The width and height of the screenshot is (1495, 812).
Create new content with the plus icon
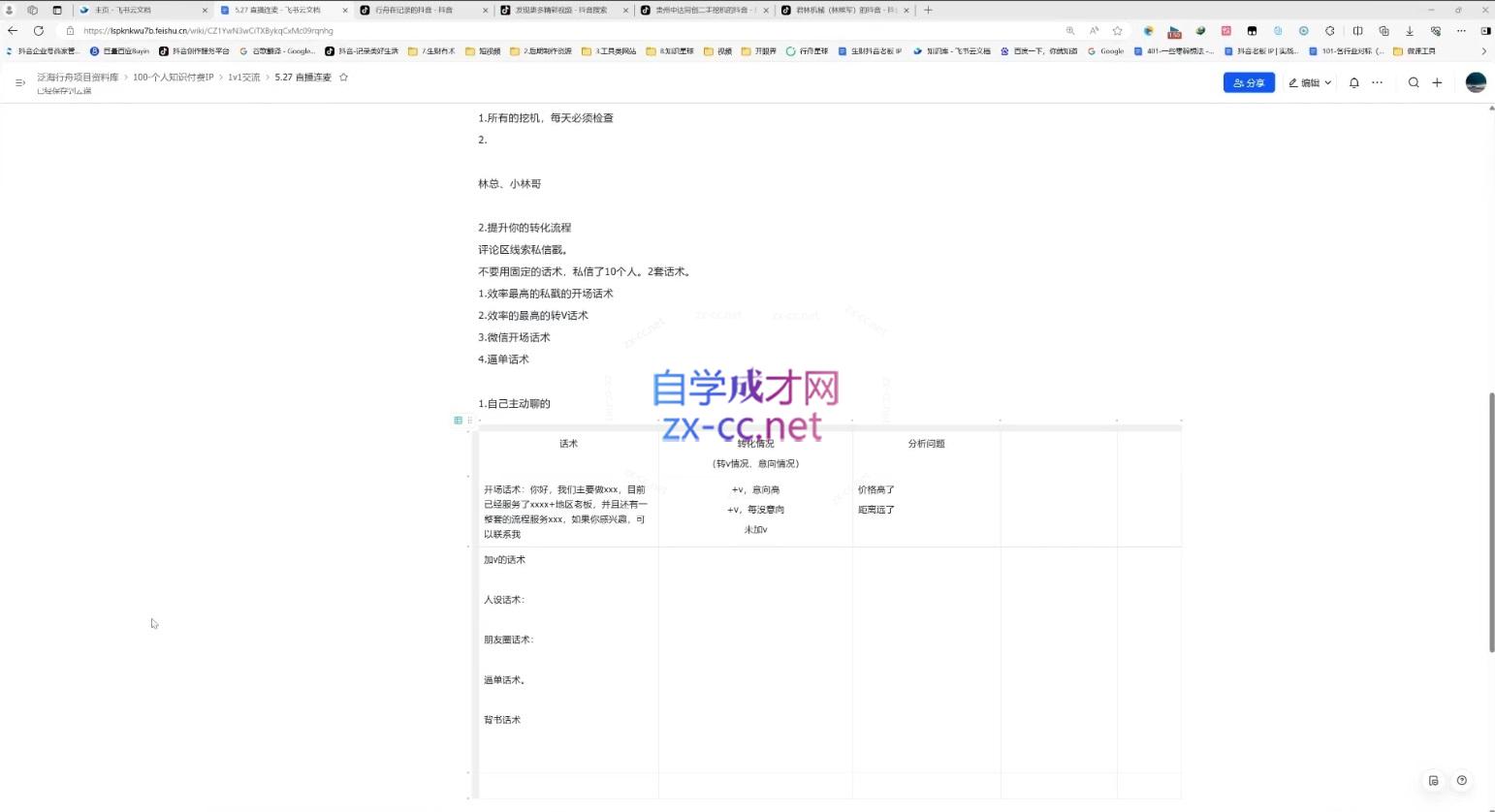[x=1437, y=82]
